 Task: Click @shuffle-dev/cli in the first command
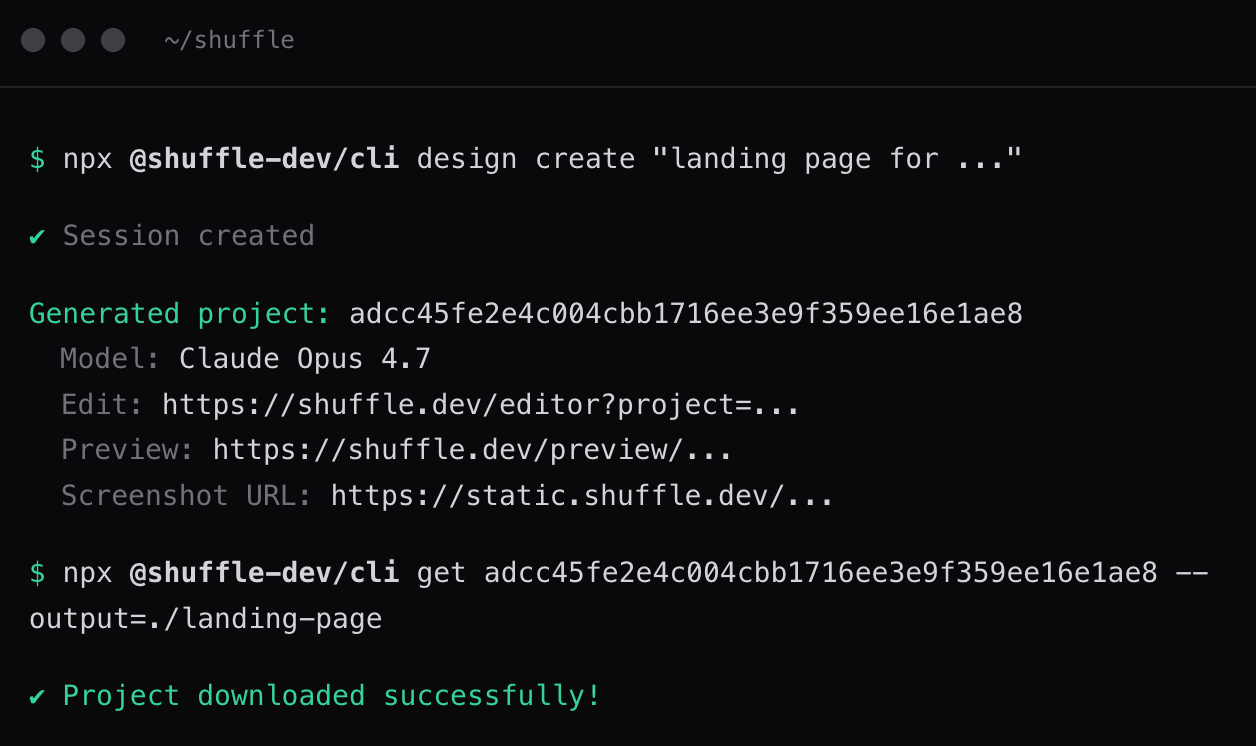click(x=265, y=159)
